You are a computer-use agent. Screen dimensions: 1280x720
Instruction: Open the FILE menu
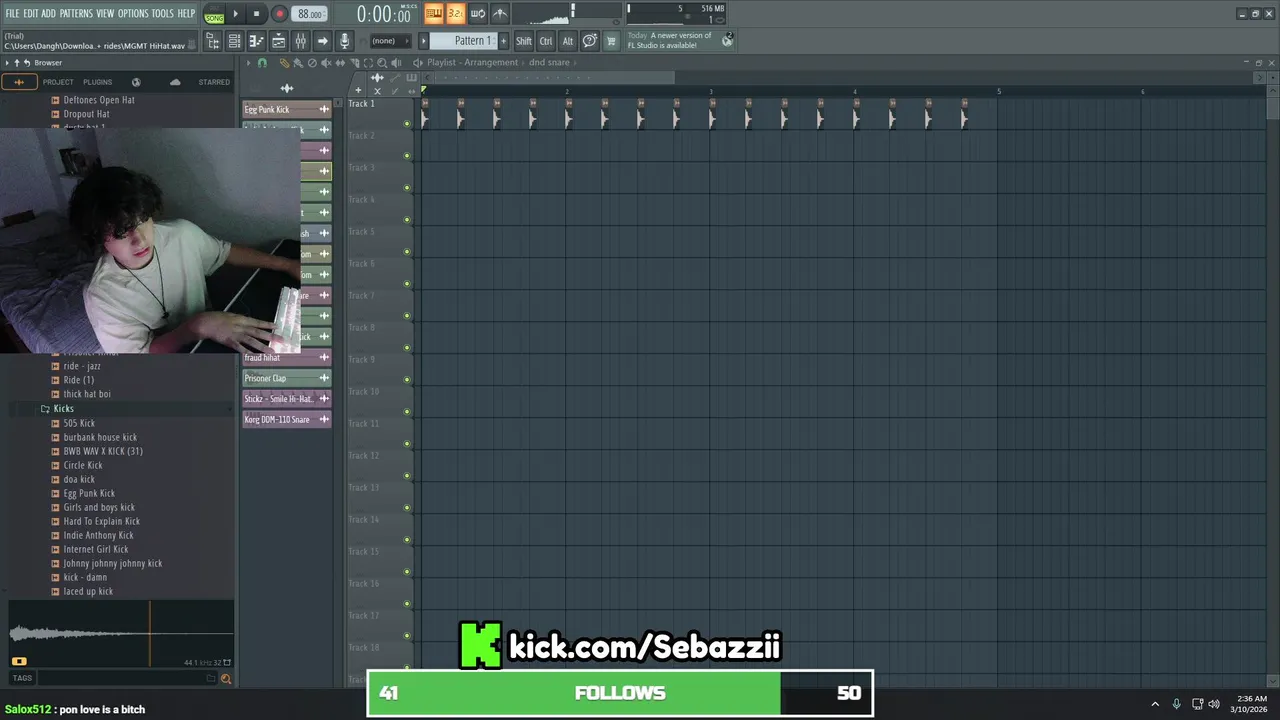(x=12, y=13)
